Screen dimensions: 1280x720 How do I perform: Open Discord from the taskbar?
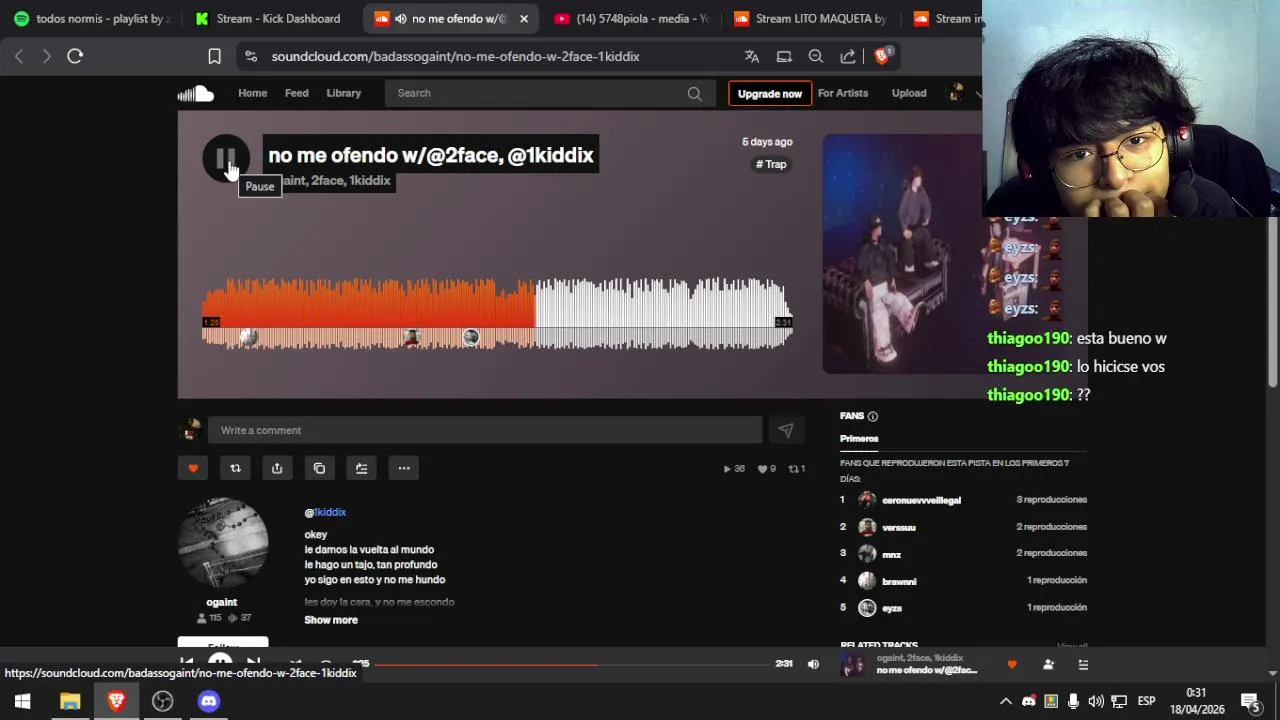click(x=208, y=701)
